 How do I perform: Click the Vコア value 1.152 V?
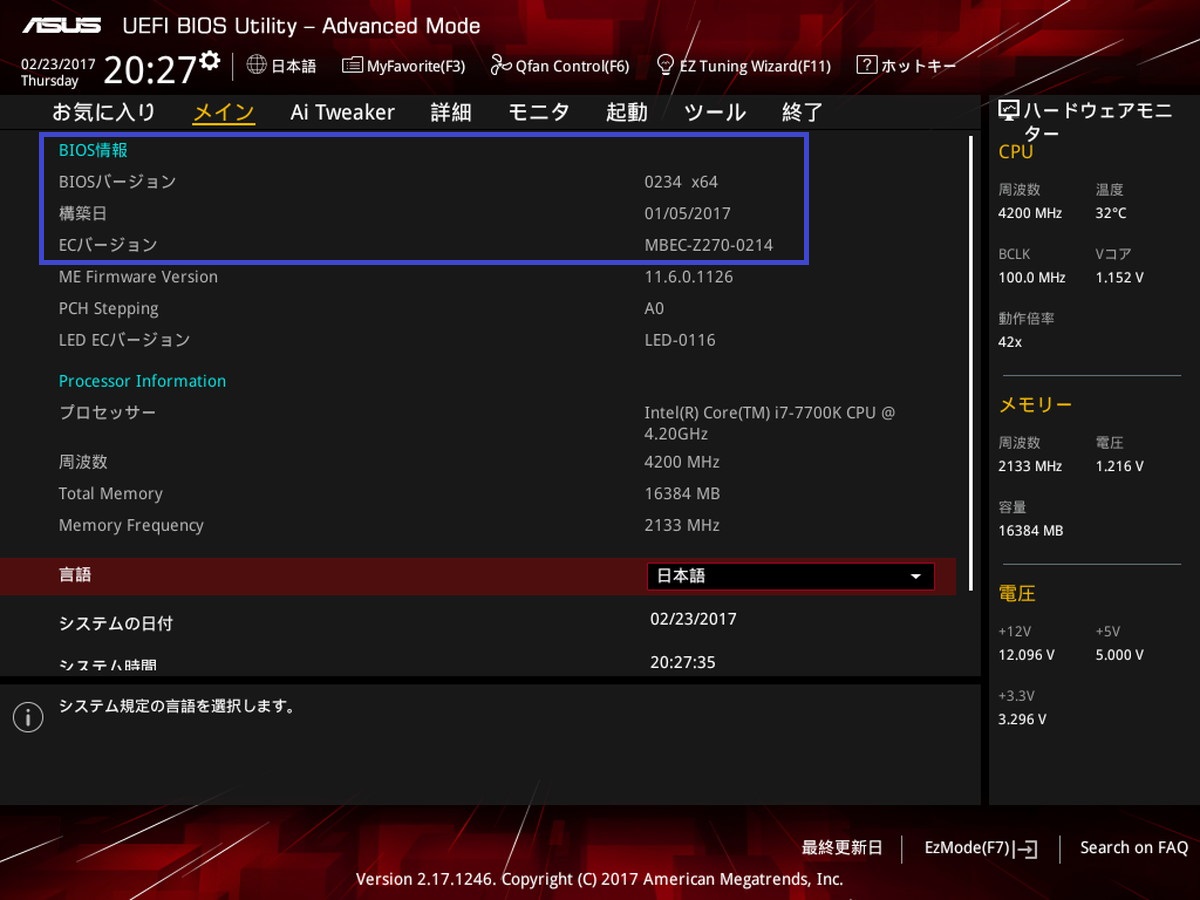(1120, 277)
